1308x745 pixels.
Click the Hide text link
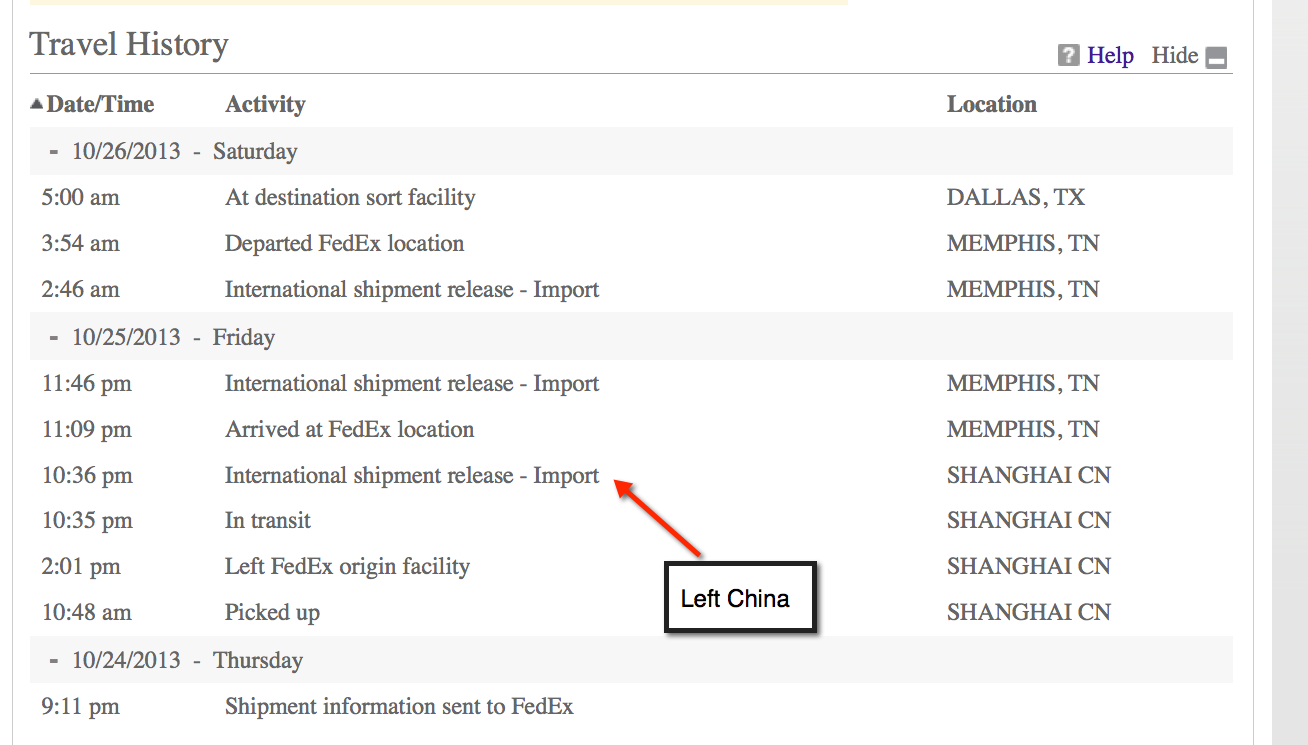(1174, 56)
